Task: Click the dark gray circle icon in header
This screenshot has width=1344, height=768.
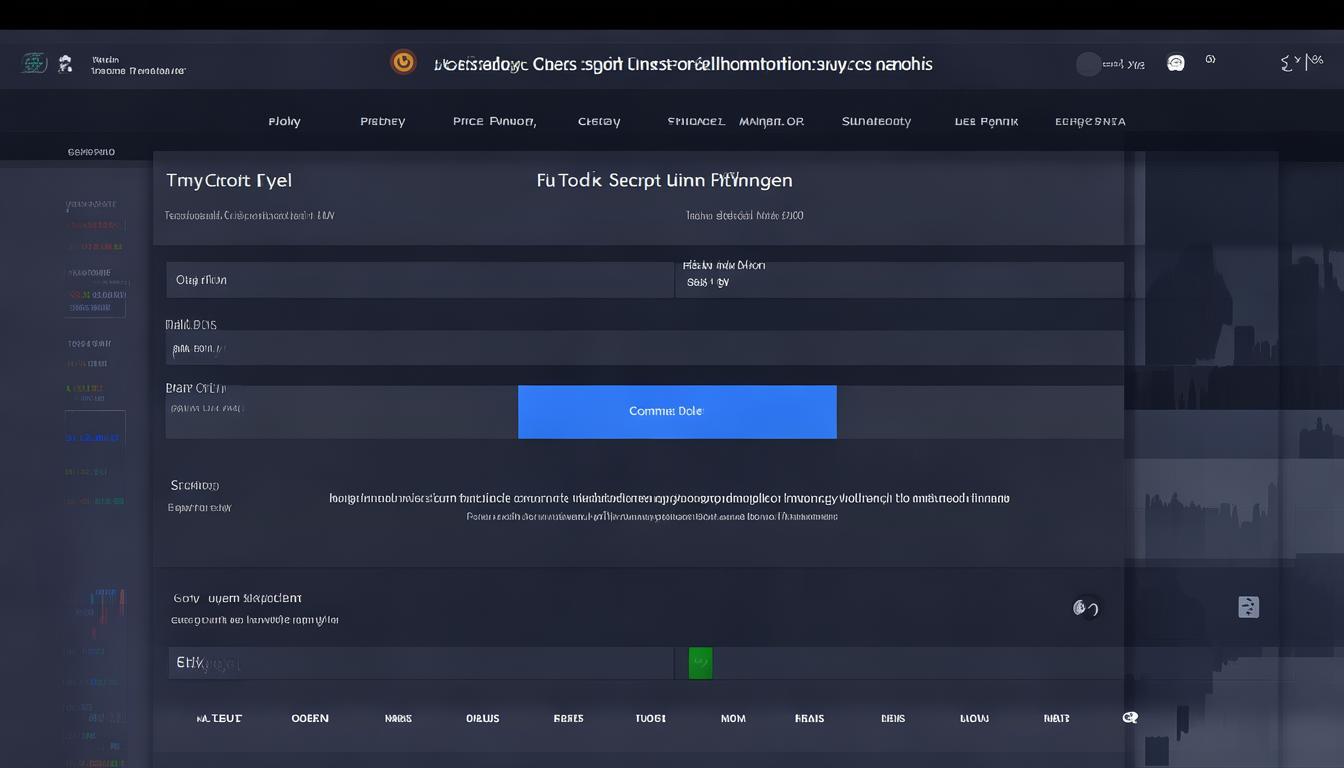Action: tap(1088, 64)
